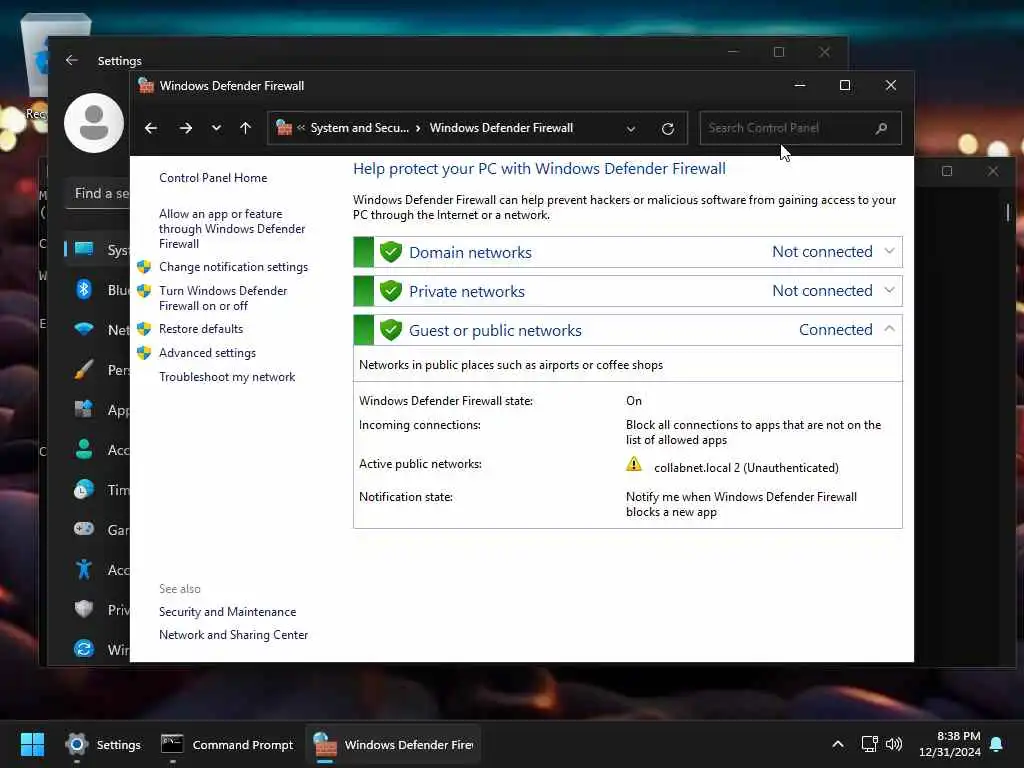This screenshot has height=768, width=1024.
Task: Refresh the Windows Defender Firewall page
Action: [x=667, y=129]
